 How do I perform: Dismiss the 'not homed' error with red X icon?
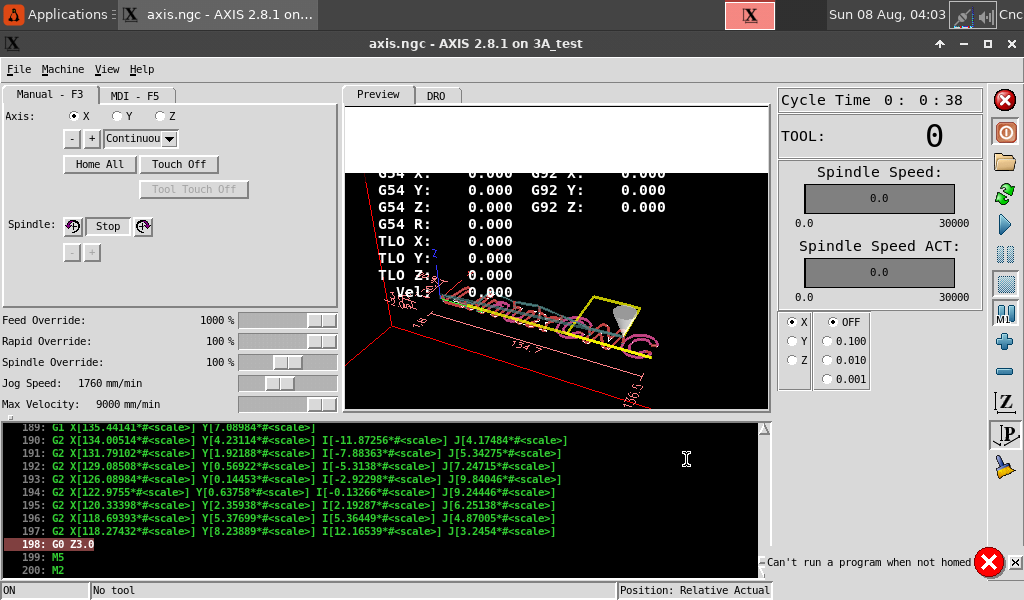point(989,562)
